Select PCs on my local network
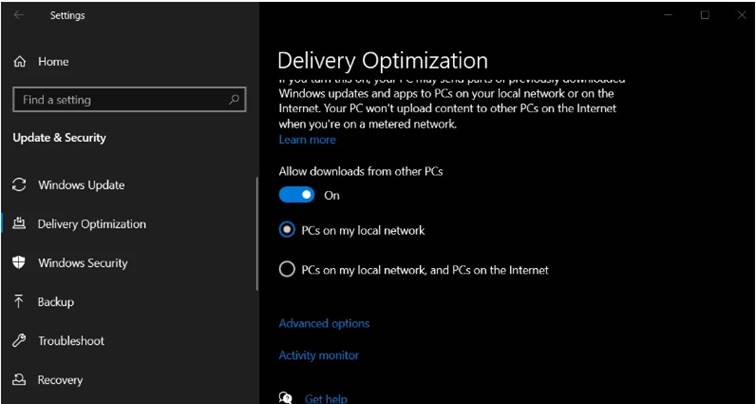Viewport: 756px width, 404px height. (287, 230)
